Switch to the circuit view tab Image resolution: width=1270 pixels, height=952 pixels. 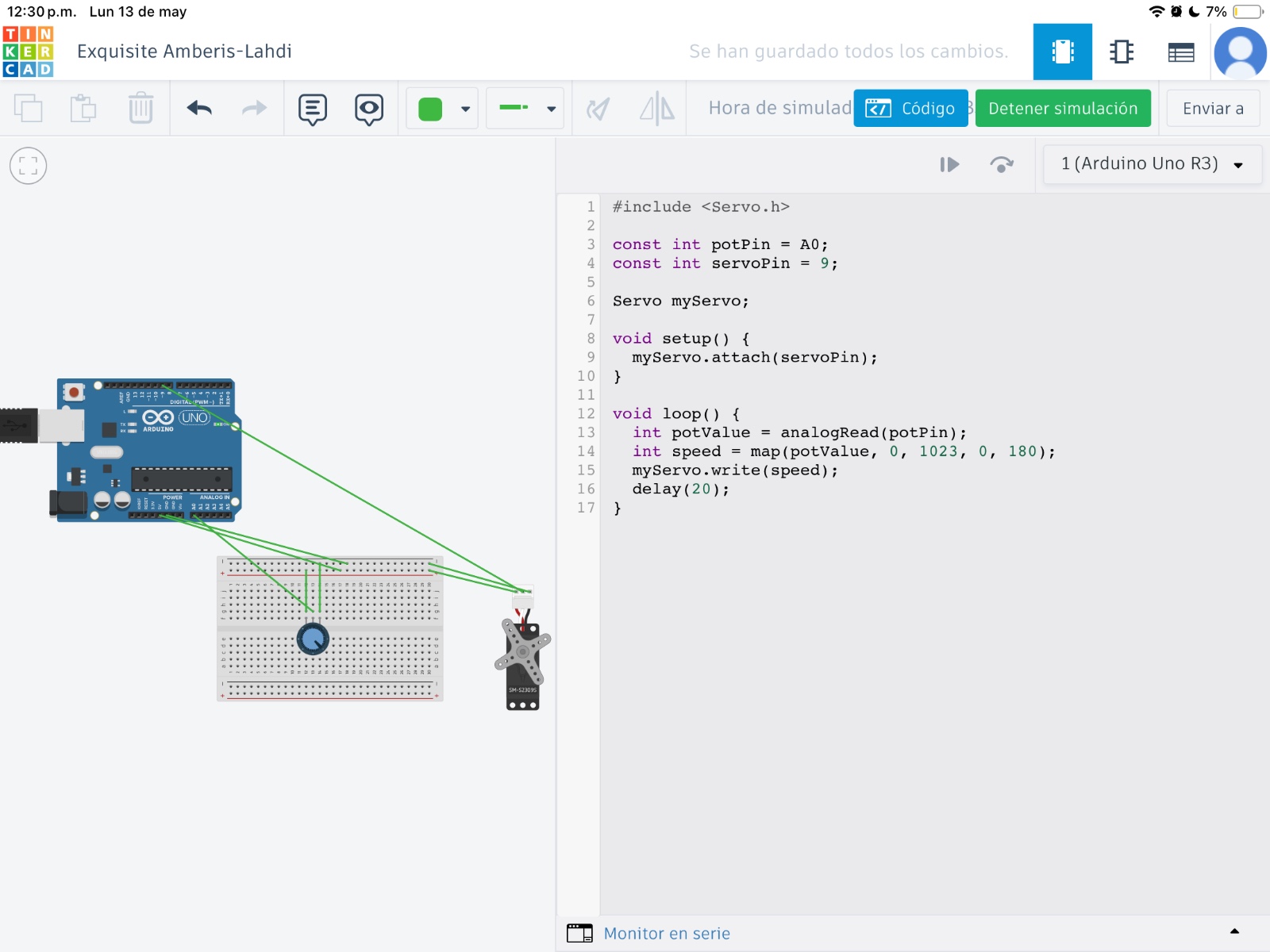(1062, 52)
